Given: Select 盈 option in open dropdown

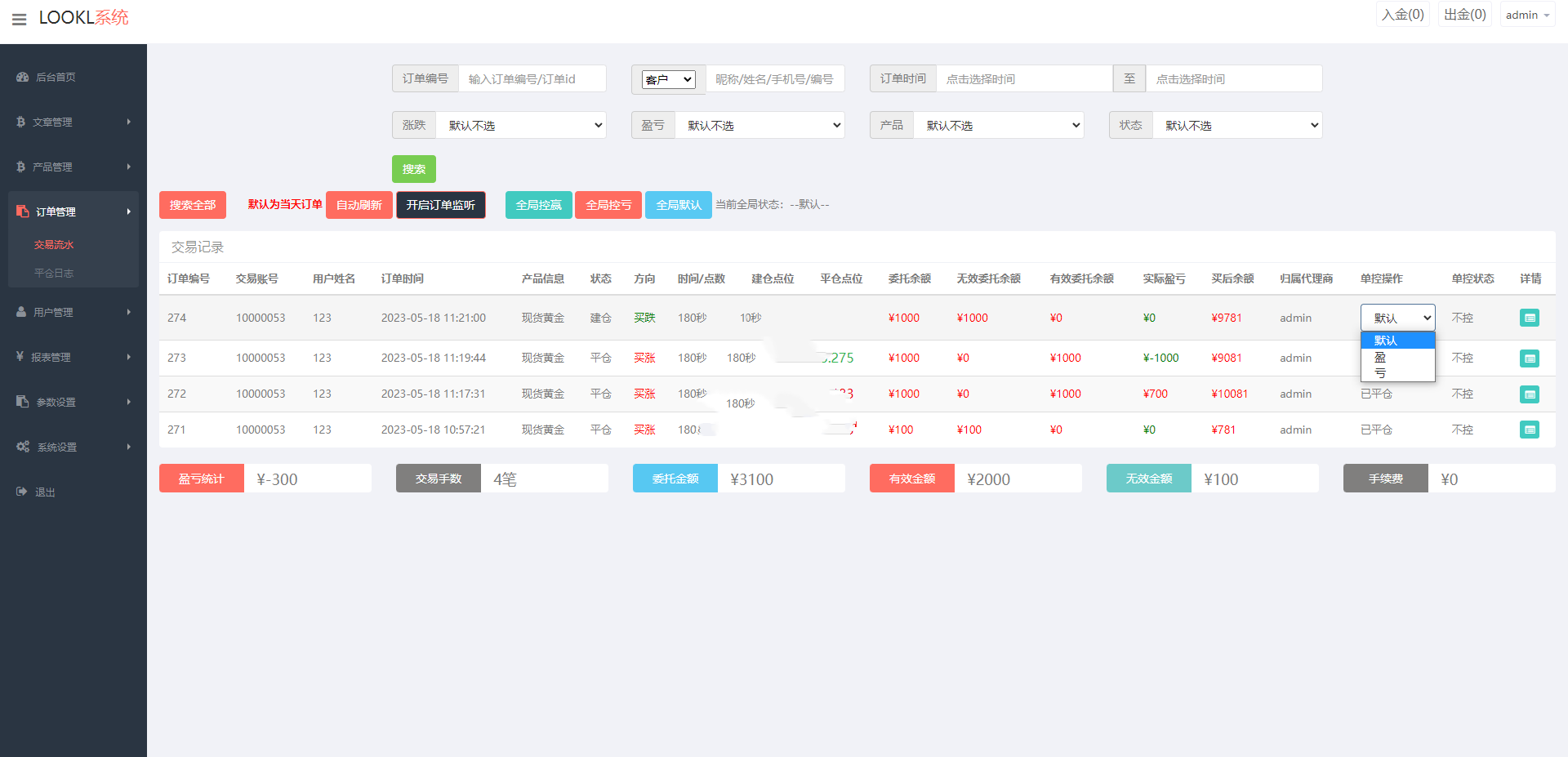Looking at the screenshot, I should (1380, 357).
